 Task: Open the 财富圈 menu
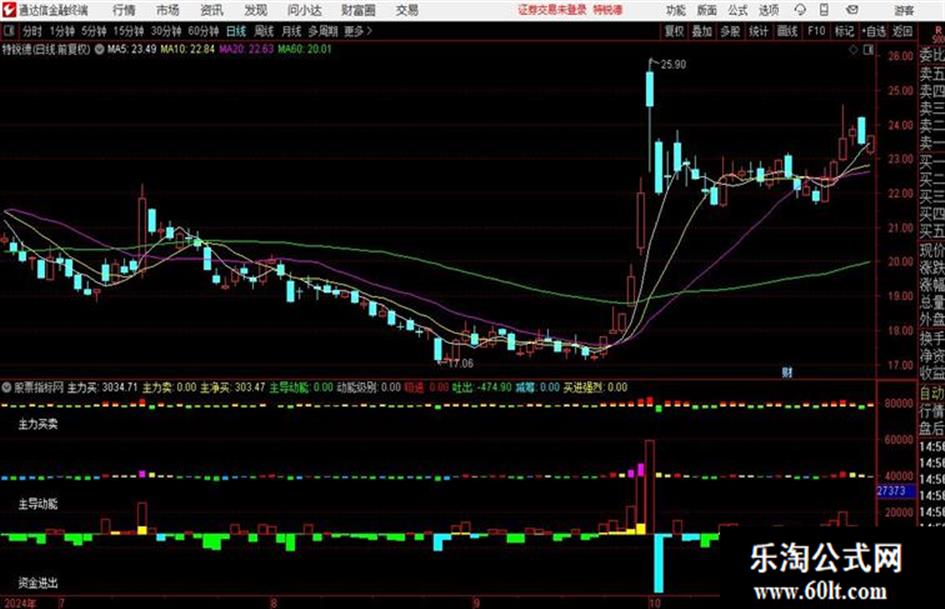(x=358, y=10)
